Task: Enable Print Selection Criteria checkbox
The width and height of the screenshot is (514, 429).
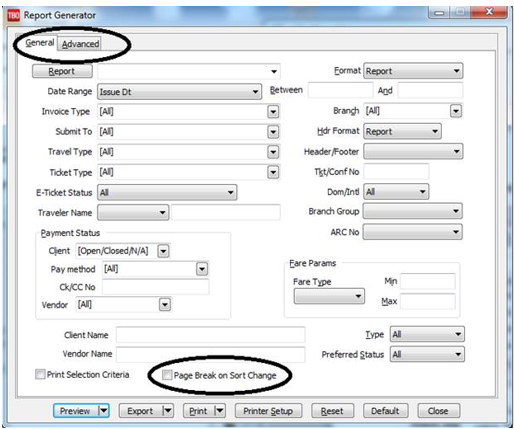Action: coord(40,374)
